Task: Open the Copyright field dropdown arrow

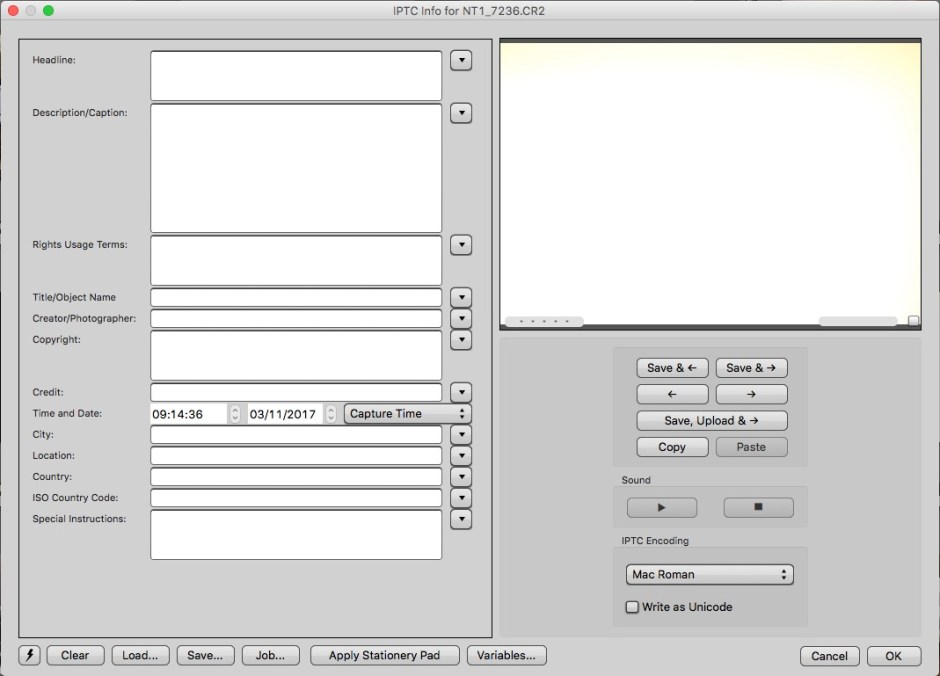Action: click(460, 341)
